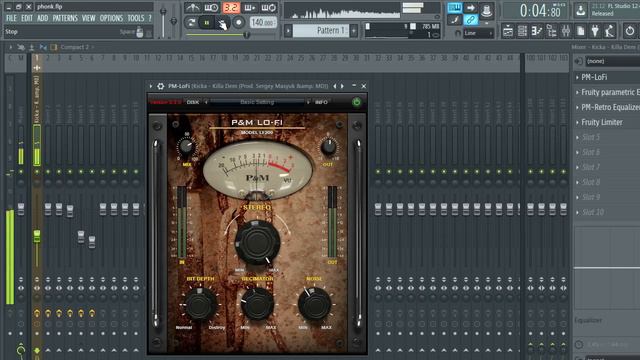Viewport: 640px width, 360px height.
Task: Click the metronome icon in the top toolbar
Action: click(192, 8)
